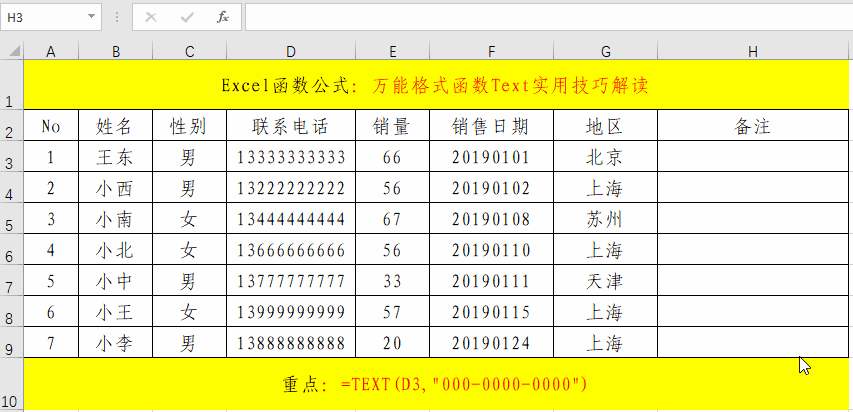Click the No header cell
The image size is (853, 412).
click(x=51, y=125)
